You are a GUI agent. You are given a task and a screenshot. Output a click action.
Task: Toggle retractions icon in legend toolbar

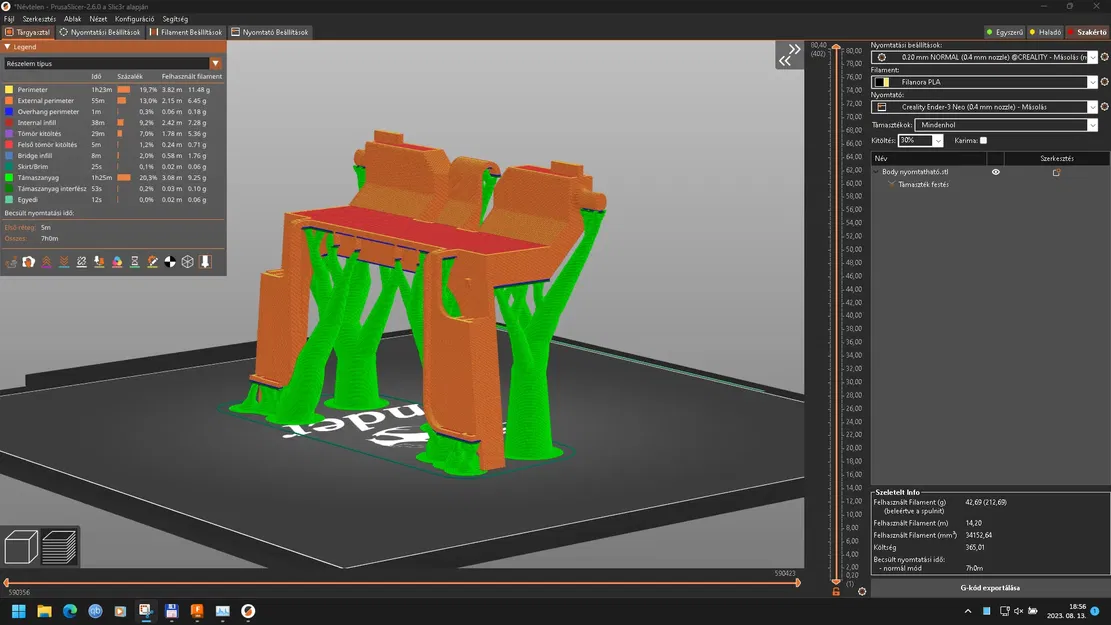click(46, 261)
